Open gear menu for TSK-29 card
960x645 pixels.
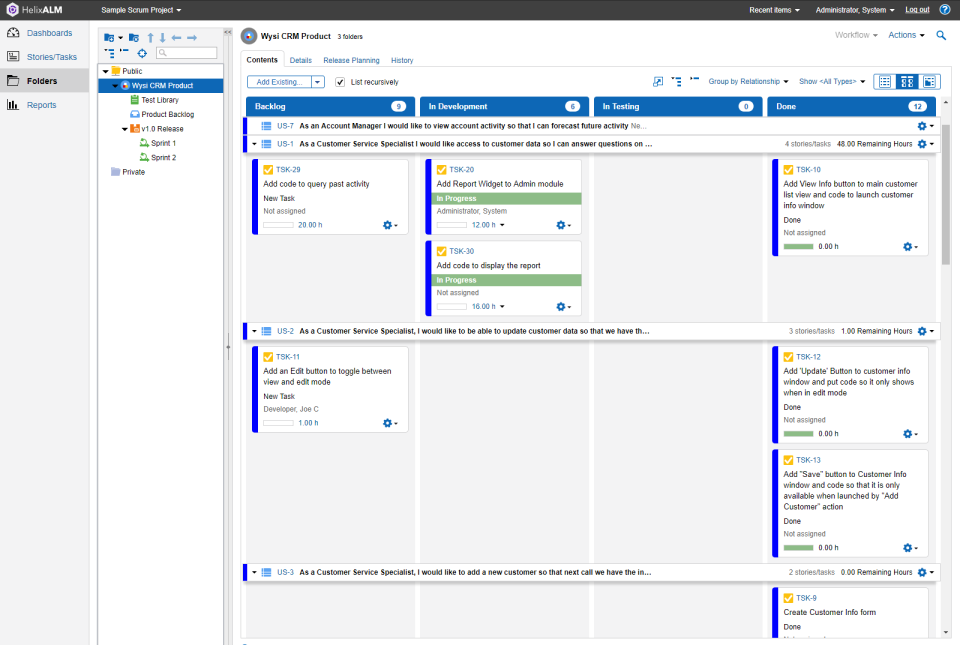pyautogui.click(x=390, y=225)
